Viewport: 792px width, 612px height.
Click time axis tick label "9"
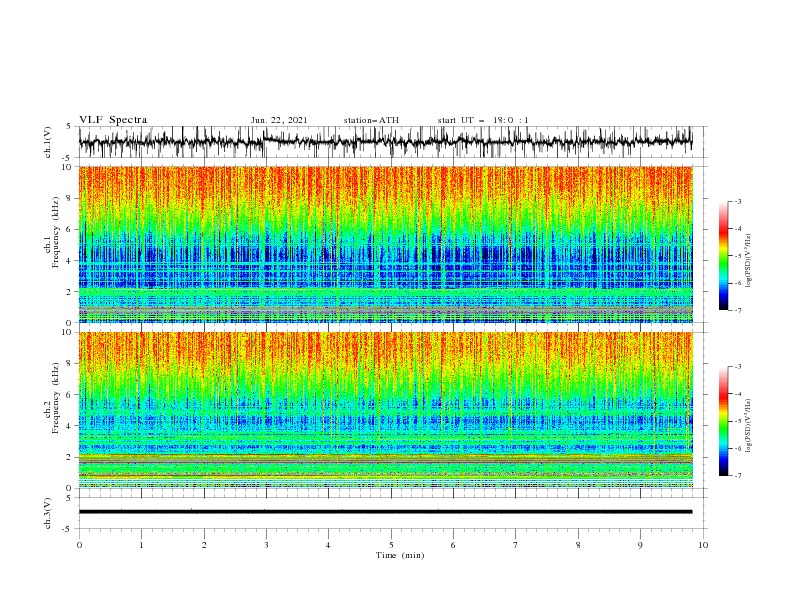(x=640, y=545)
